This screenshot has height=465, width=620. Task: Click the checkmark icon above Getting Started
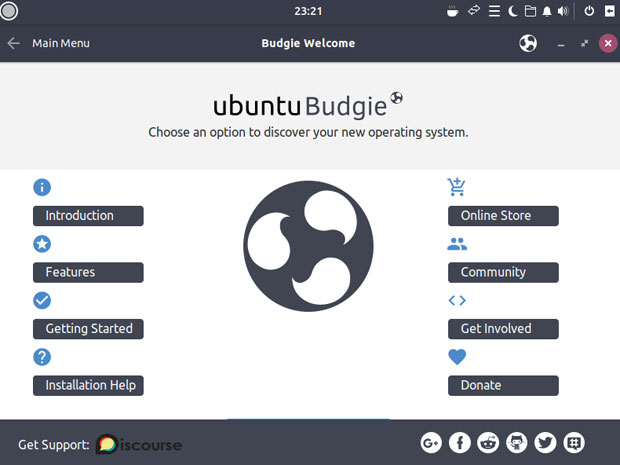(x=42, y=301)
